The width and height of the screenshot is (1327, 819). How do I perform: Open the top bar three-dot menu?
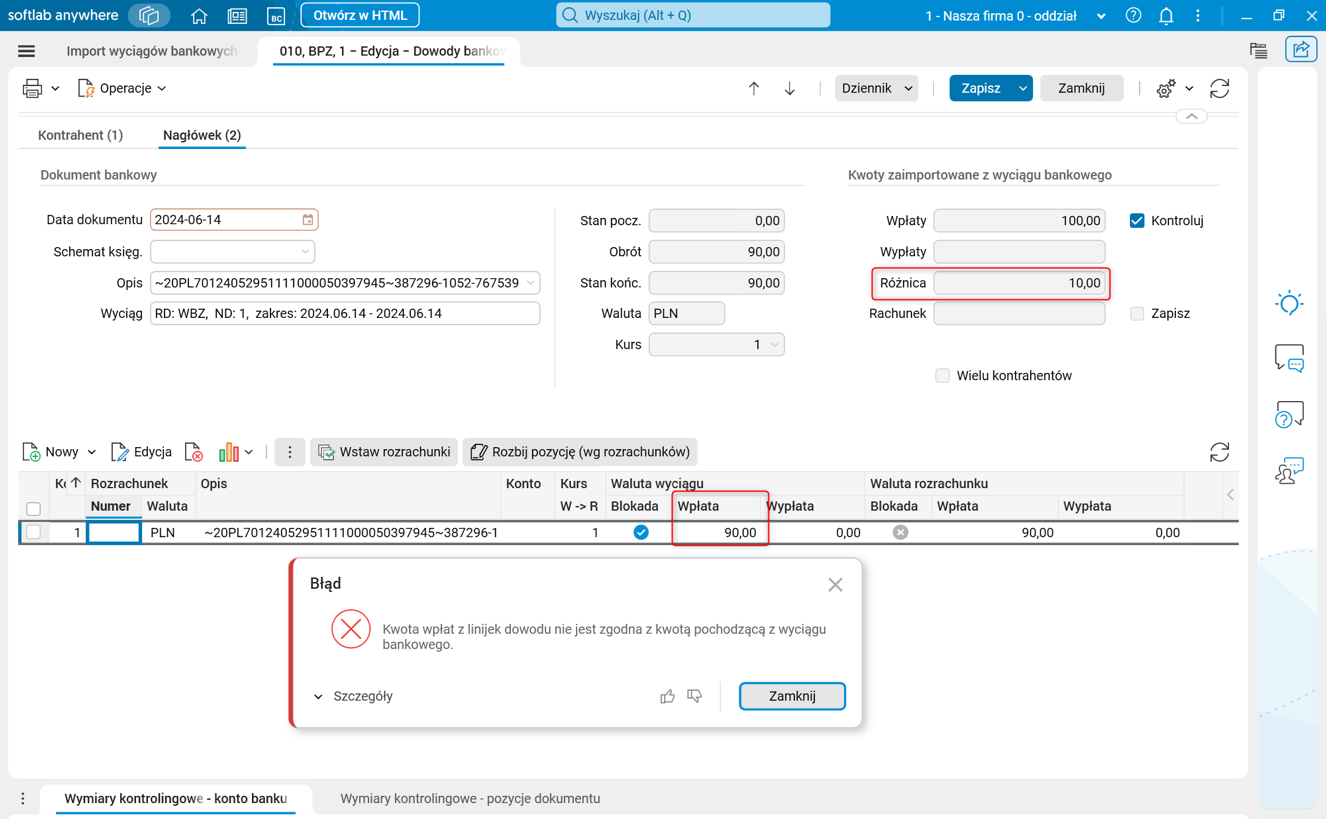point(1198,16)
